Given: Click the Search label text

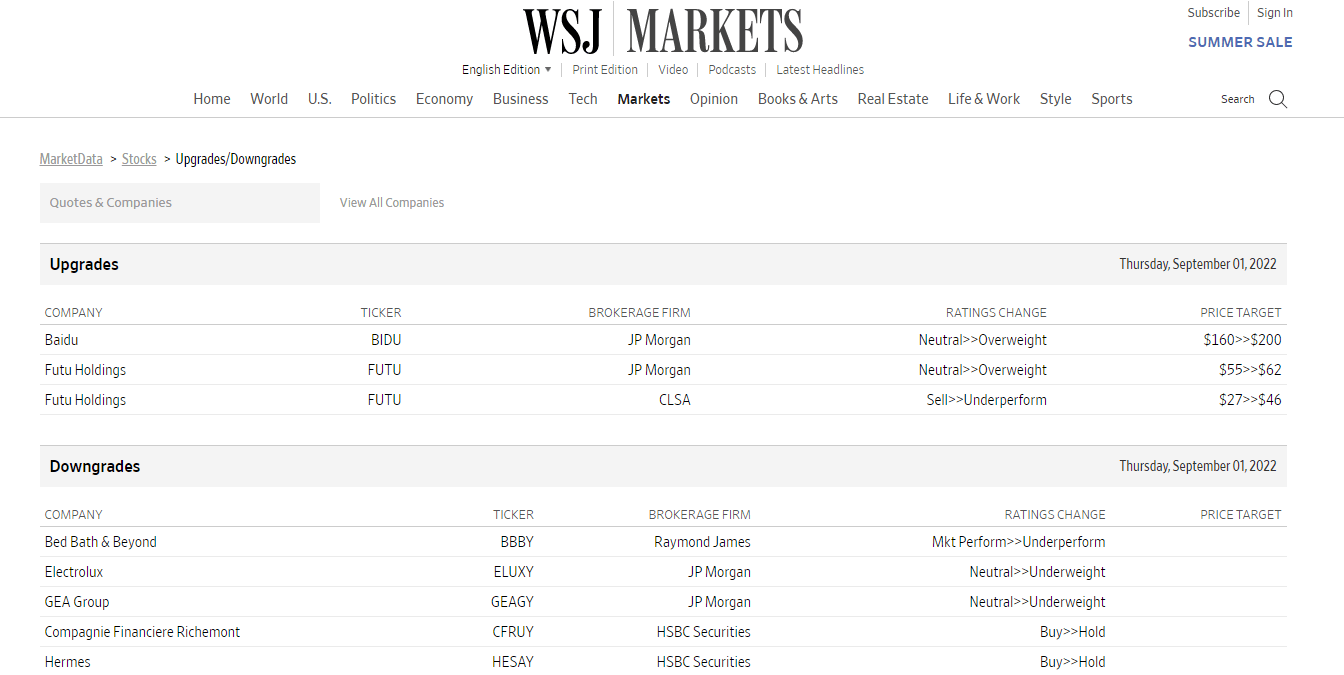Looking at the screenshot, I should click(x=1237, y=99).
